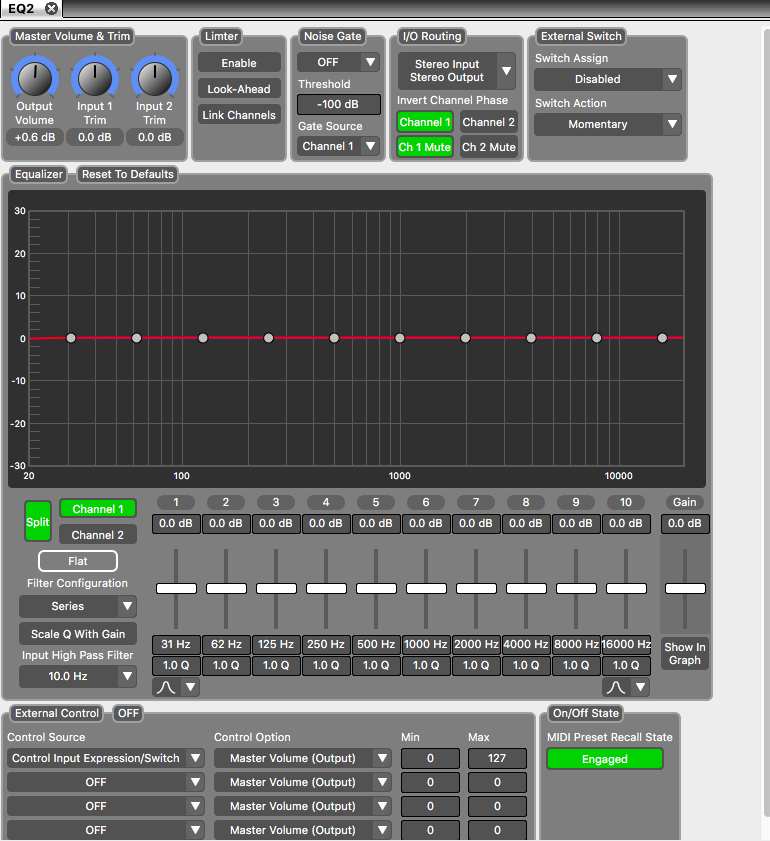Toggle Ch 2 Mute

click(488, 147)
